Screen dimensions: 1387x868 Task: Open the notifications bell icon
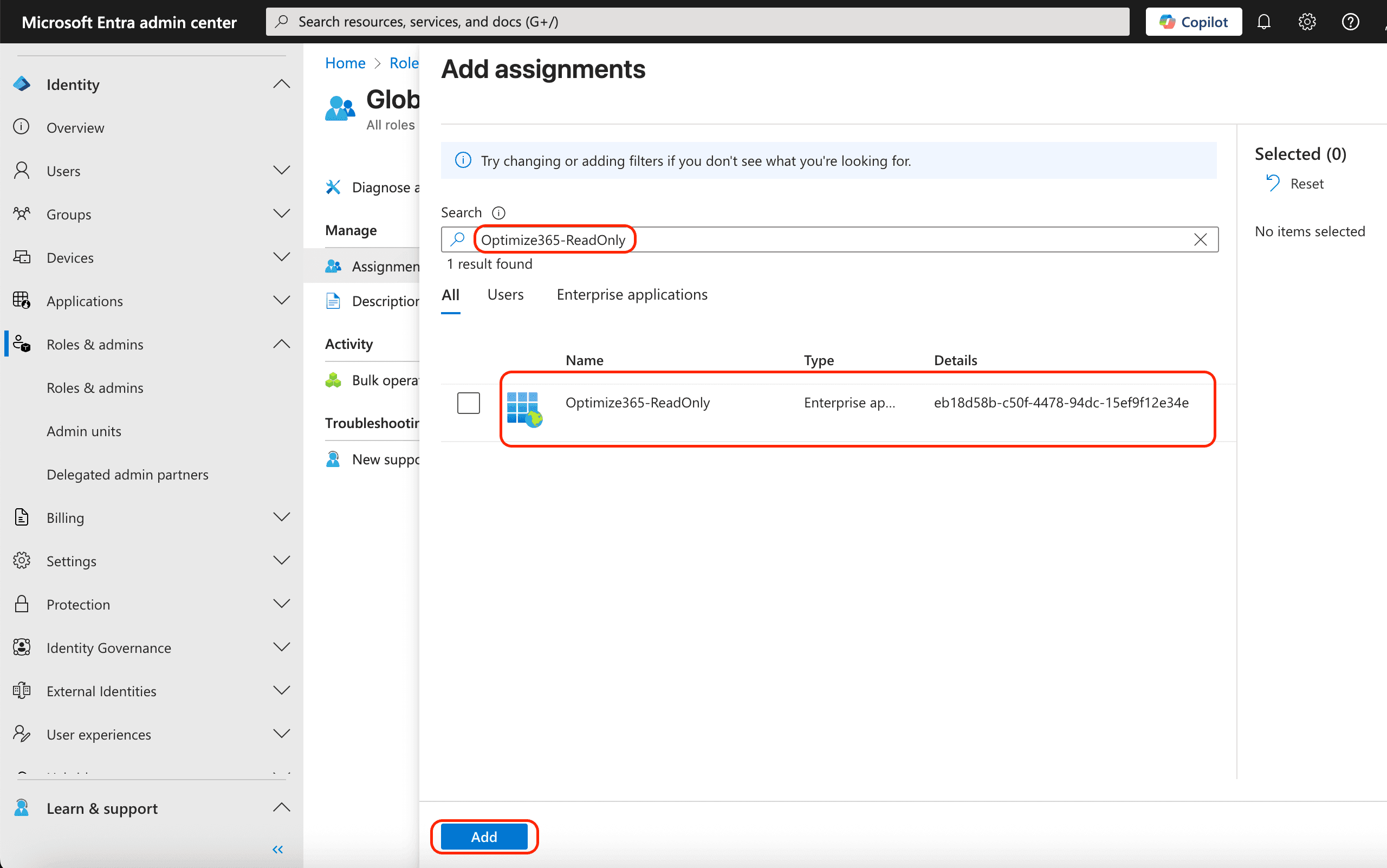(1263, 22)
